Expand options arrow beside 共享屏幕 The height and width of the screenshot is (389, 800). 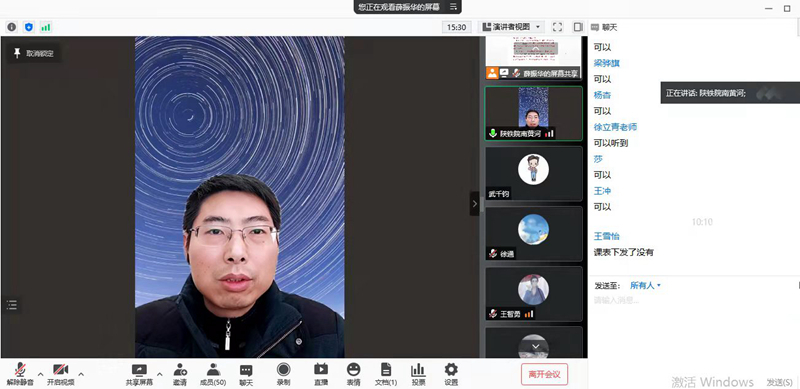click(160, 374)
